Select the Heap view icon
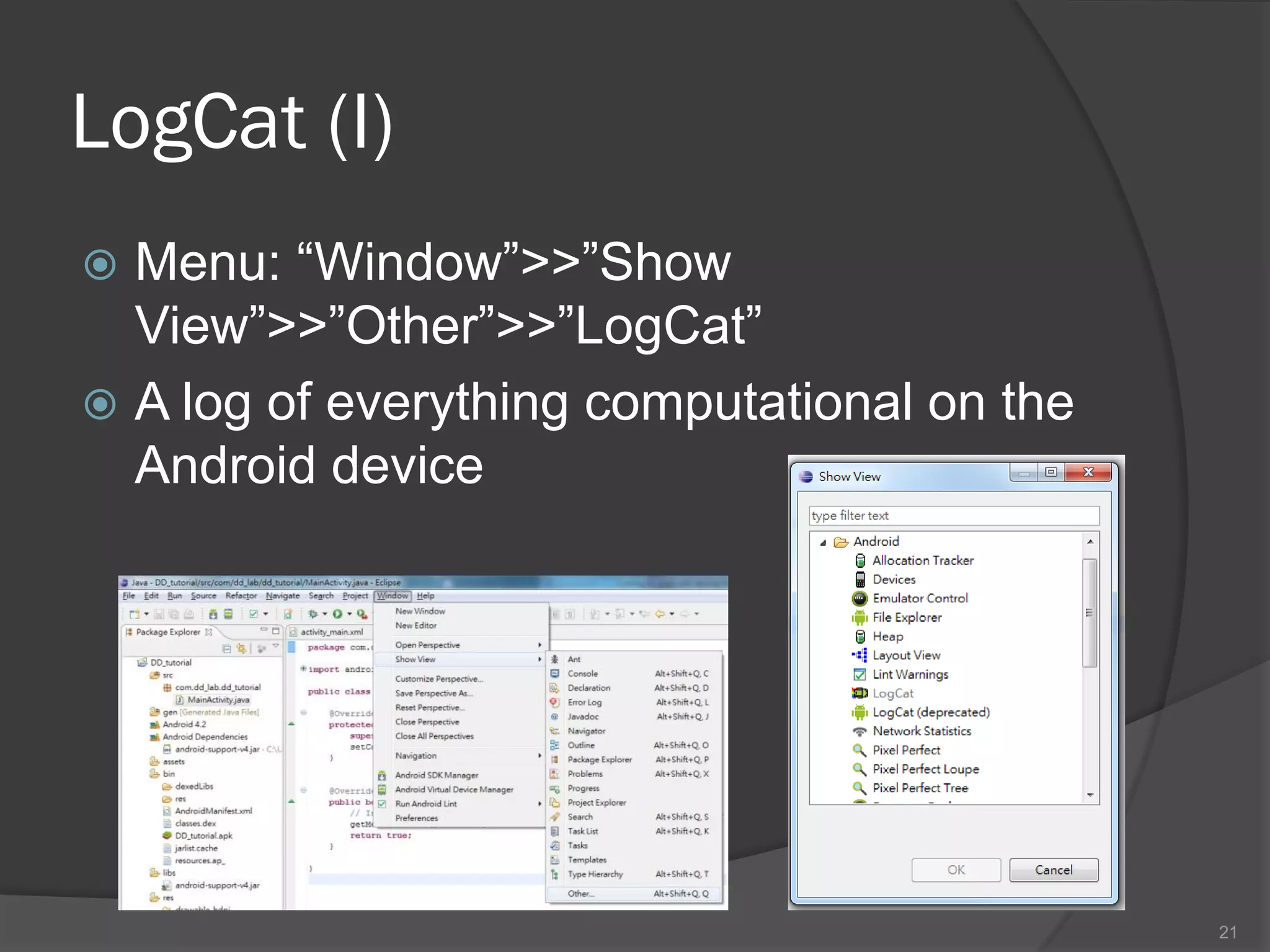This screenshot has width=1270, height=952. coord(860,637)
